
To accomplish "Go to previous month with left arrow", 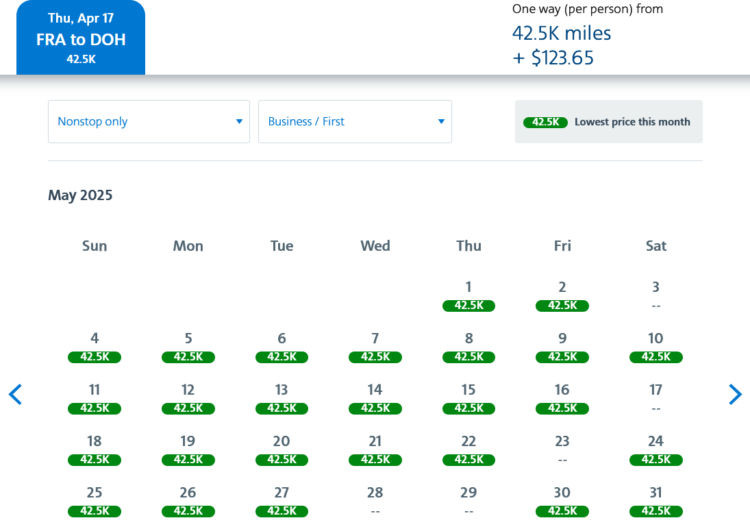I will (x=15, y=394).
